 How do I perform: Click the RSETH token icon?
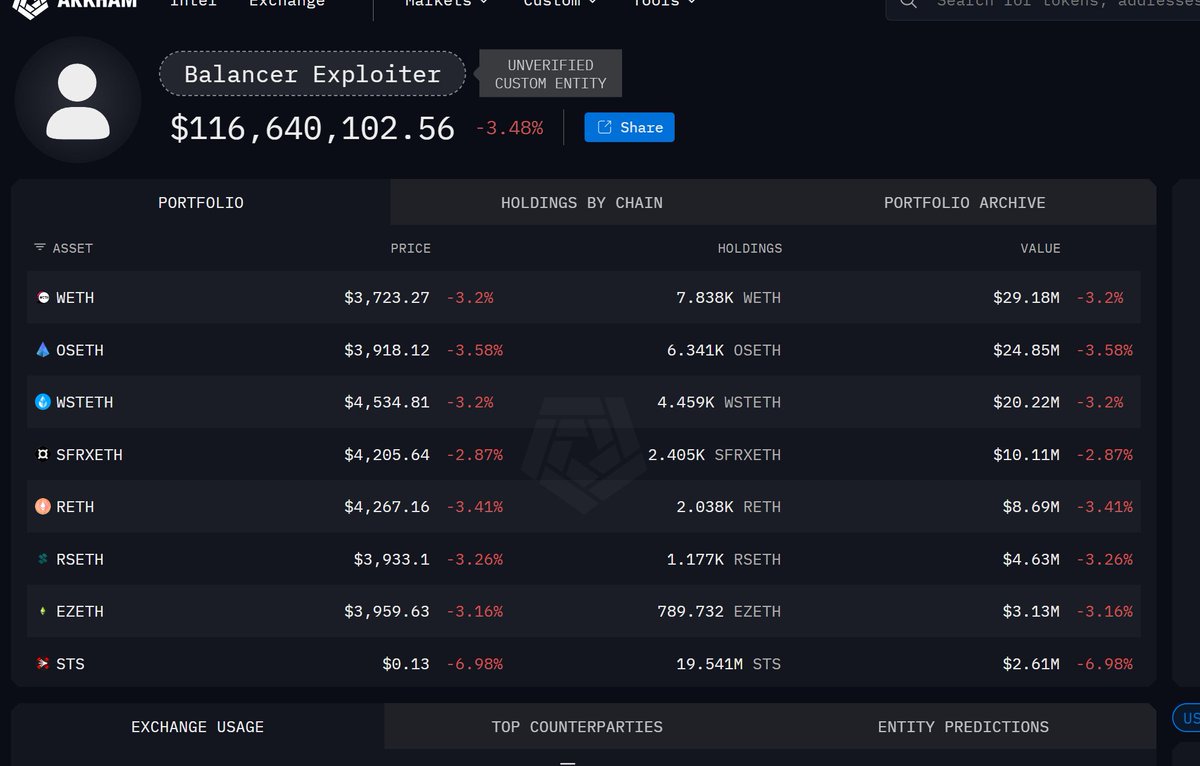click(x=43, y=559)
